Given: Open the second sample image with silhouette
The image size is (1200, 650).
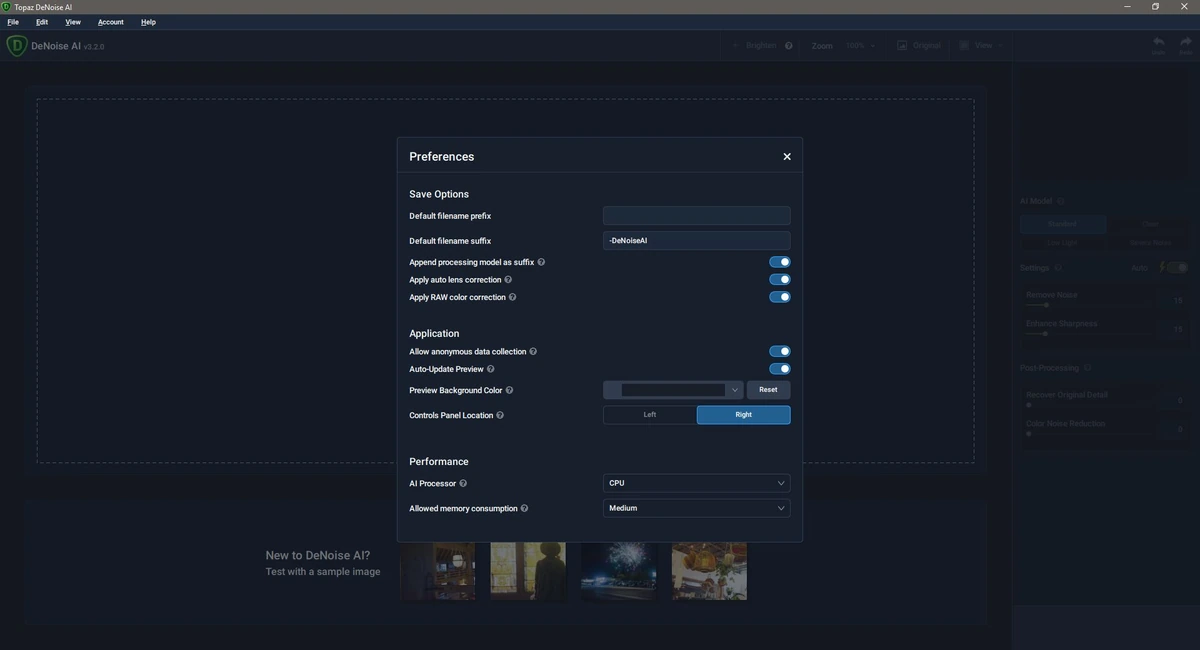Looking at the screenshot, I should (x=528, y=571).
